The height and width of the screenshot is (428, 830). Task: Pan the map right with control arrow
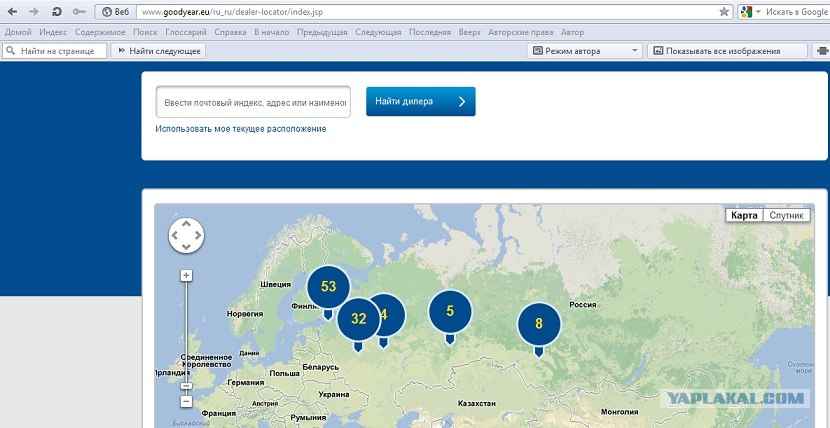click(197, 235)
